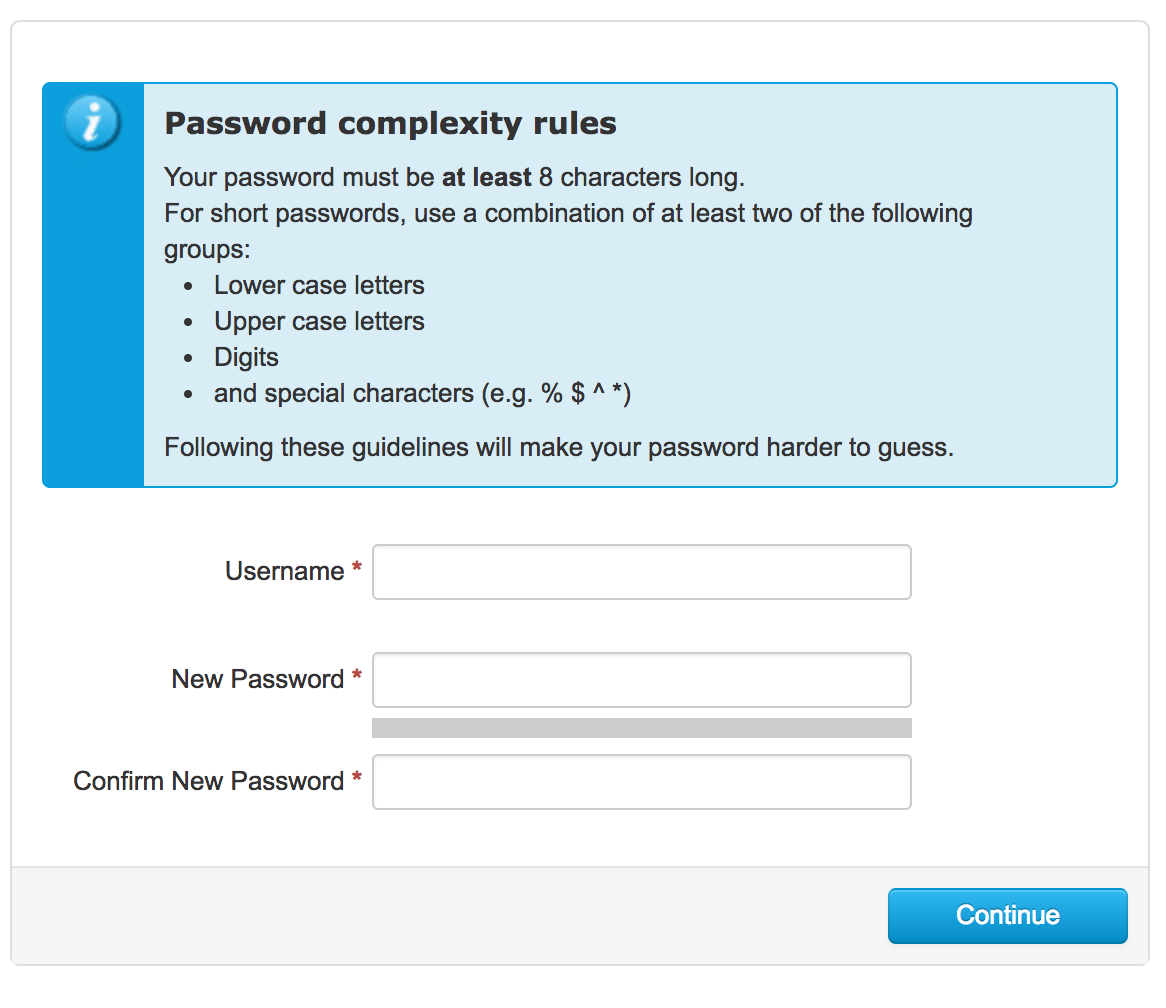This screenshot has height=1008, width=1166.
Task: Click the Upper case letters bullet item
Action: (x=319, y=321)
